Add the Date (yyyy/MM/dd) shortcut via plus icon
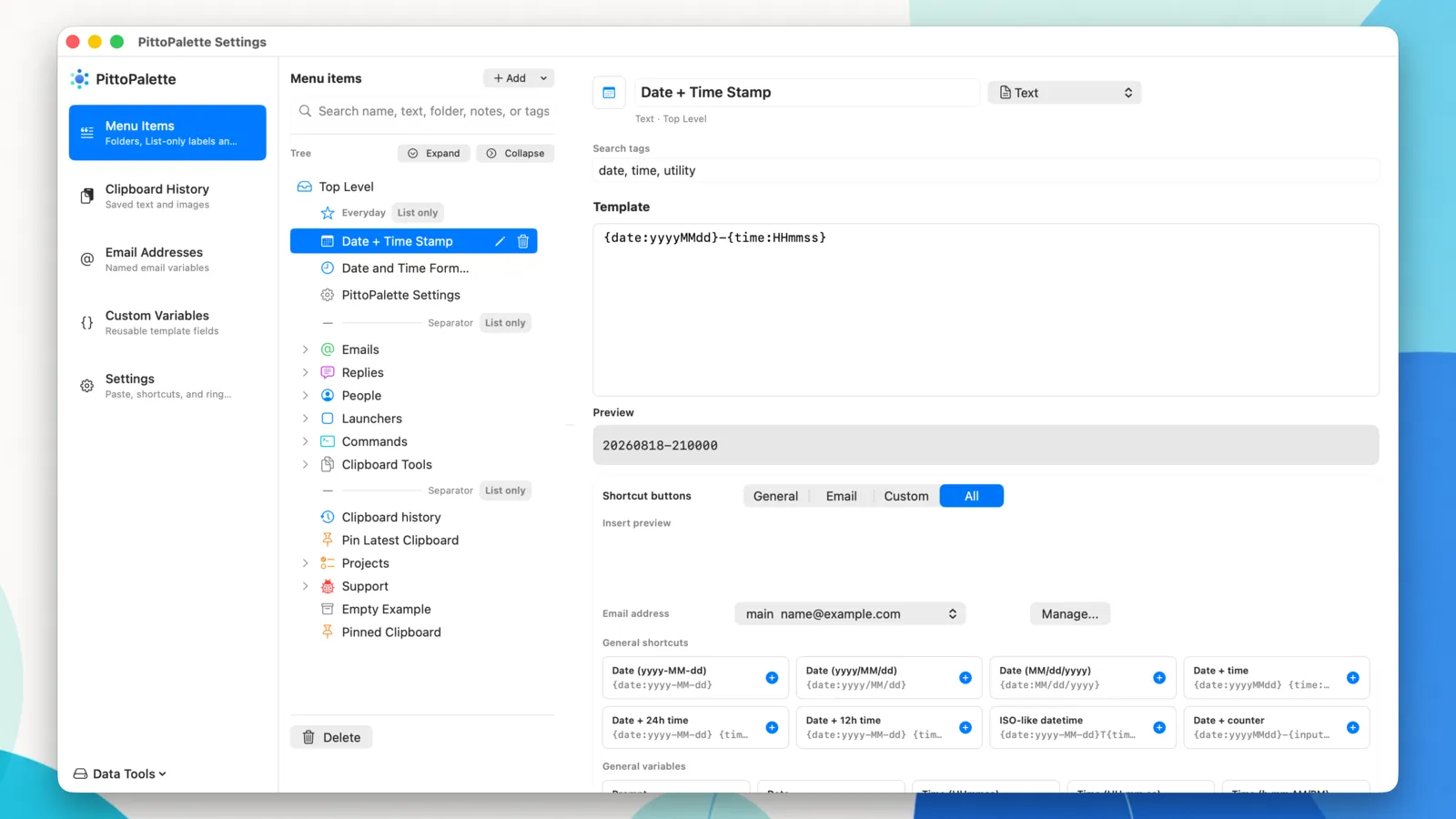This screenshot has width=1456, height=819. click(x=966, y=678)
